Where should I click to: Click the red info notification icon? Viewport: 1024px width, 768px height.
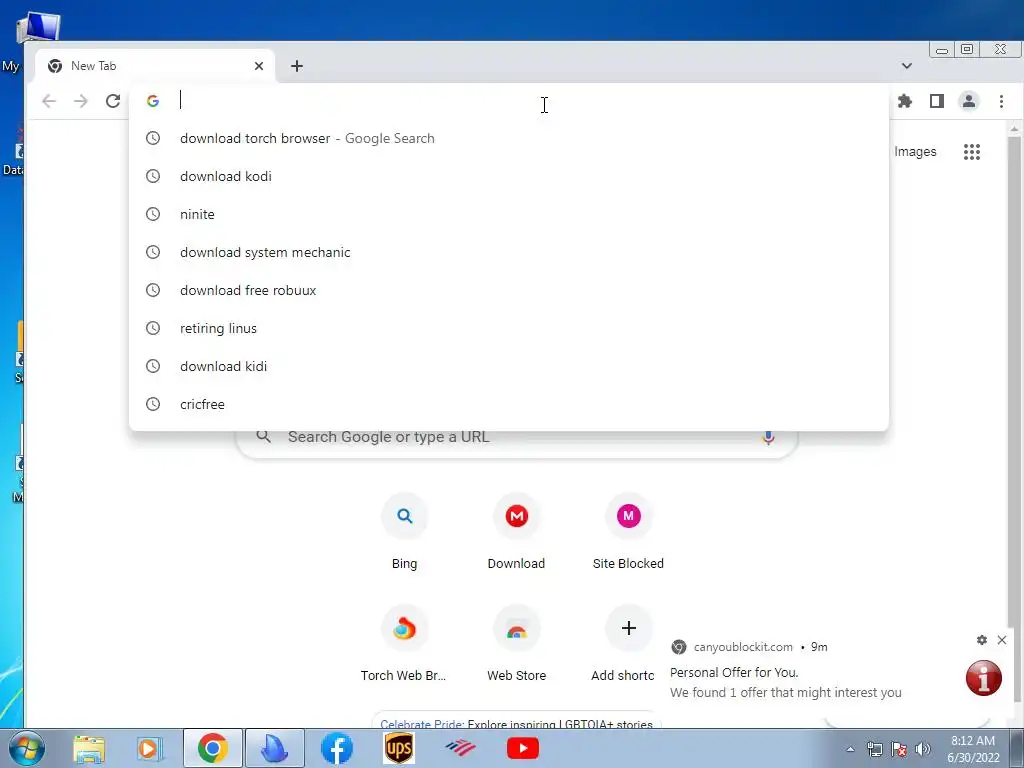tap(984, 678)
